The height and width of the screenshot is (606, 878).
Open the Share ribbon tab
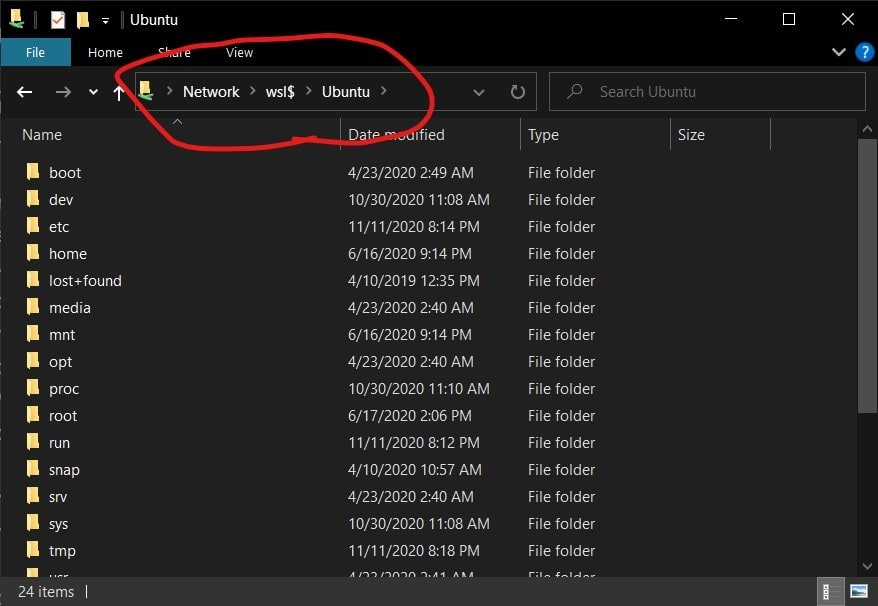pyautogui.click(x=174, y=52)
